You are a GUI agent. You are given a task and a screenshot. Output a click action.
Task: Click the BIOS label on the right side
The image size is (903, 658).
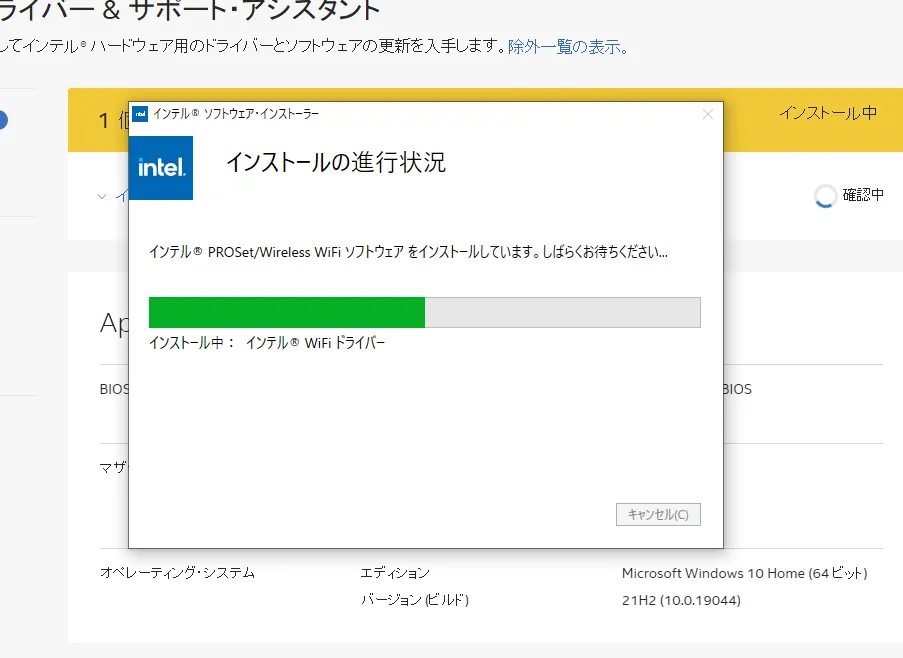738,389
